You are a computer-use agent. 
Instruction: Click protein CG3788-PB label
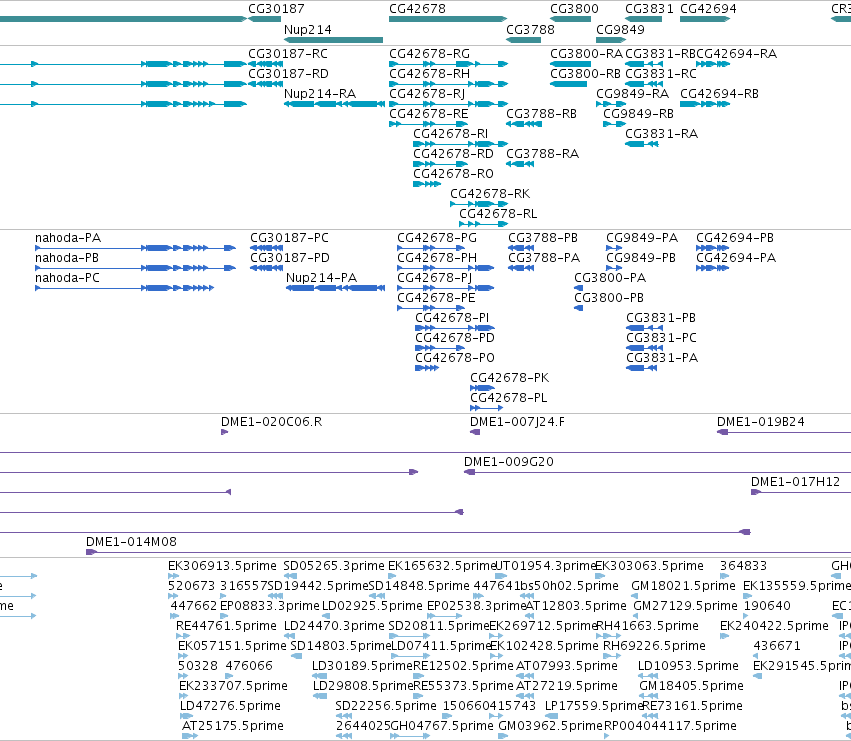pyautogui.click(x=543, y=238)
